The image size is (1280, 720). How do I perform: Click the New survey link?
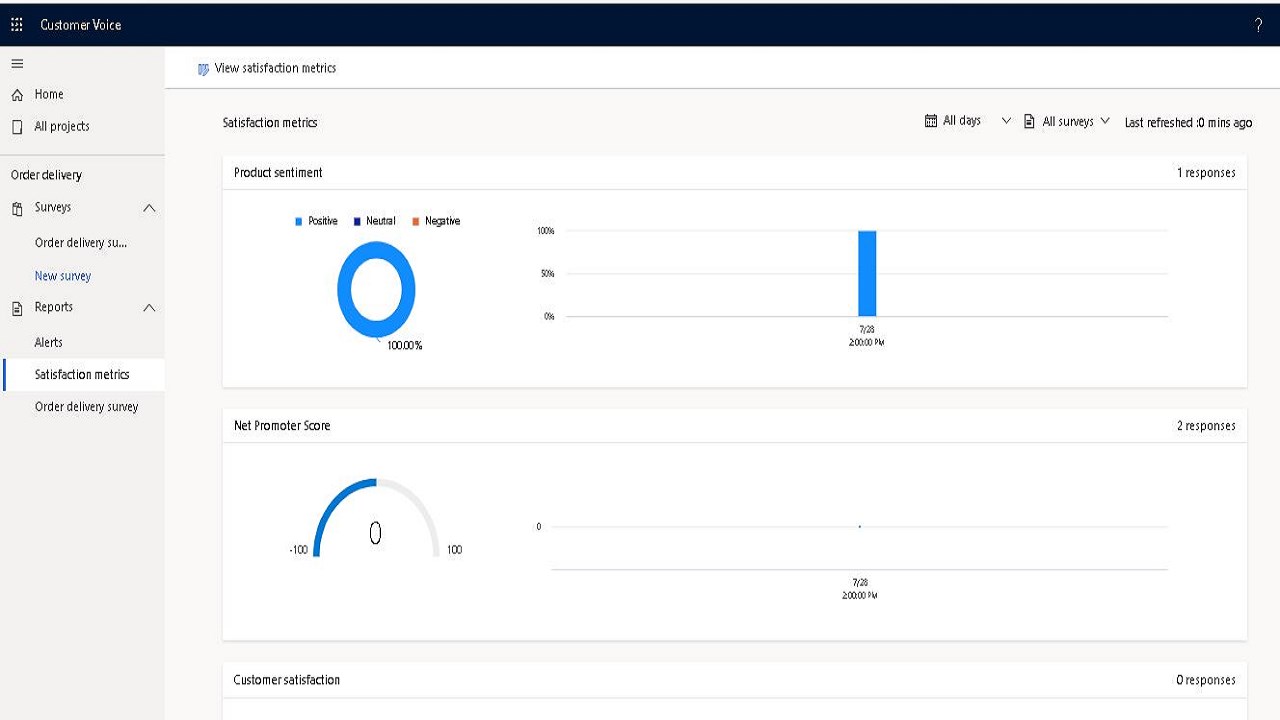[x=63, y=276]
